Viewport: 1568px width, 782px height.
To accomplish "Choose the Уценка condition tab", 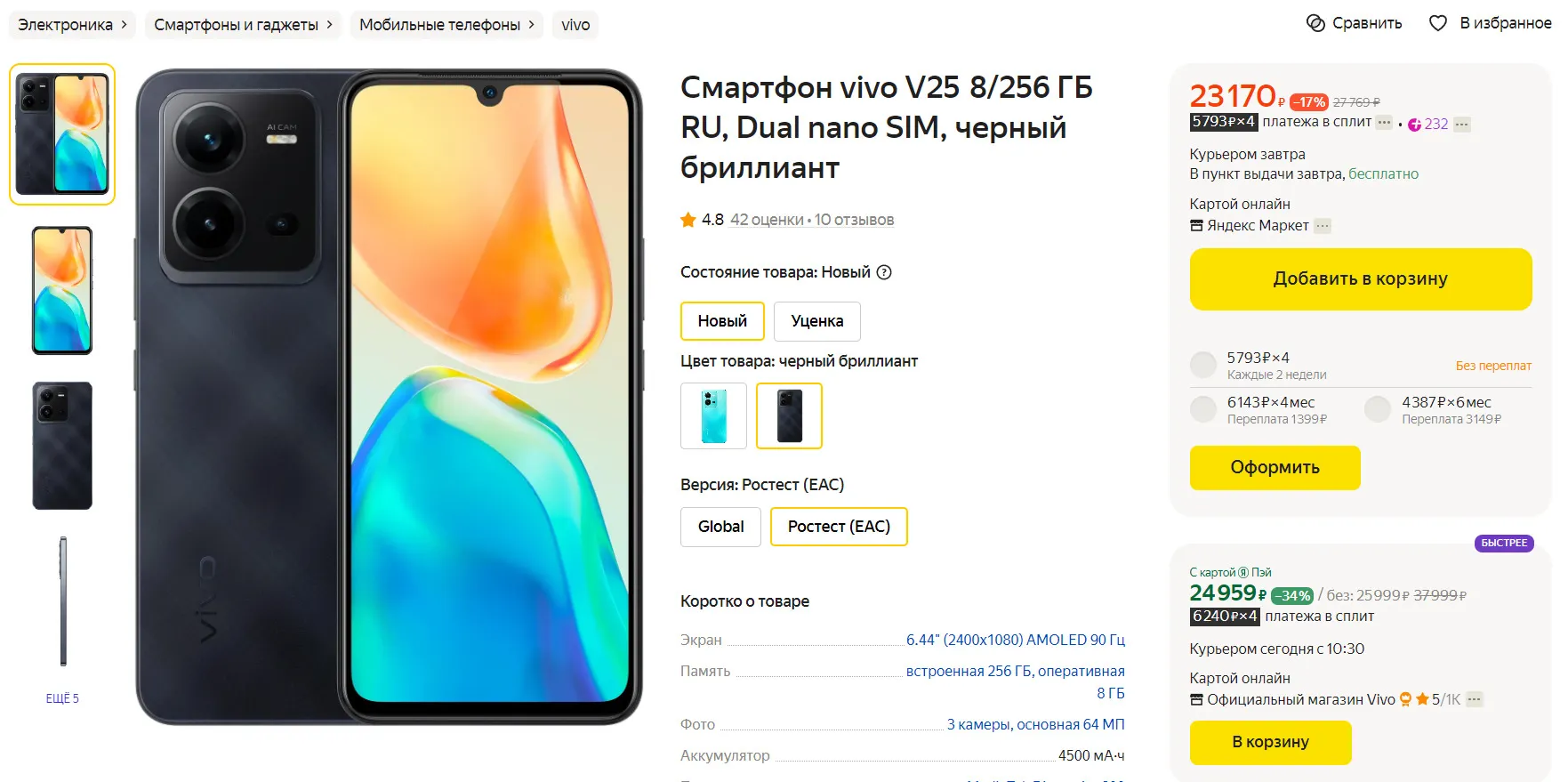I will click(817, 321).
